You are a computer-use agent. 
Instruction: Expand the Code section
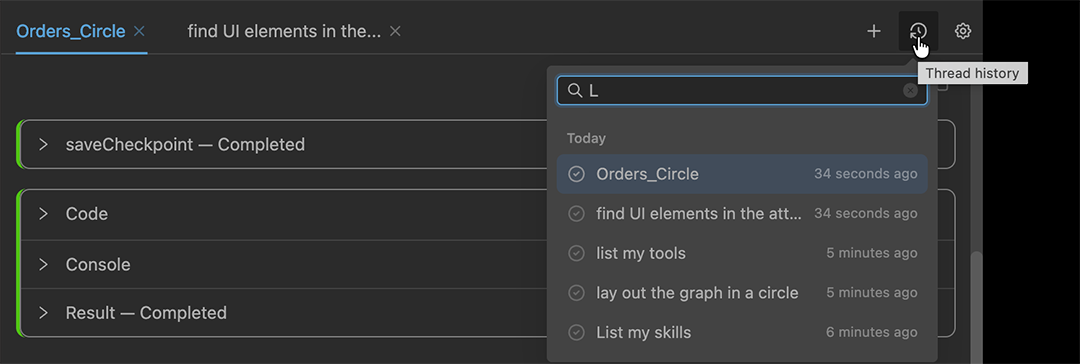point(43,214)
